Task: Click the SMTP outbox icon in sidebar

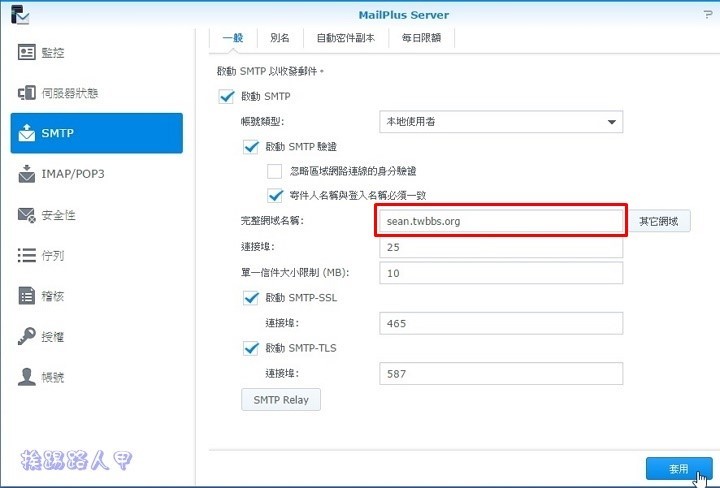Action: click(x=27, y=133)
